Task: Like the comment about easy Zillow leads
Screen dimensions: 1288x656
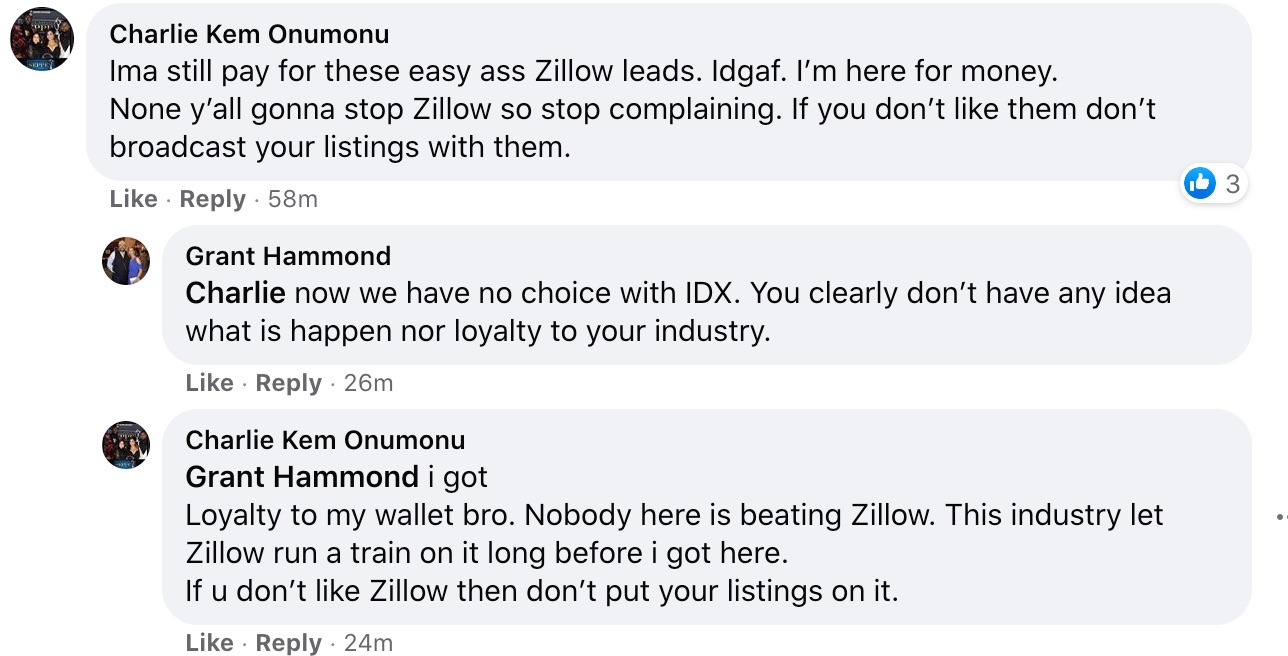Action: tap(133, 199)
